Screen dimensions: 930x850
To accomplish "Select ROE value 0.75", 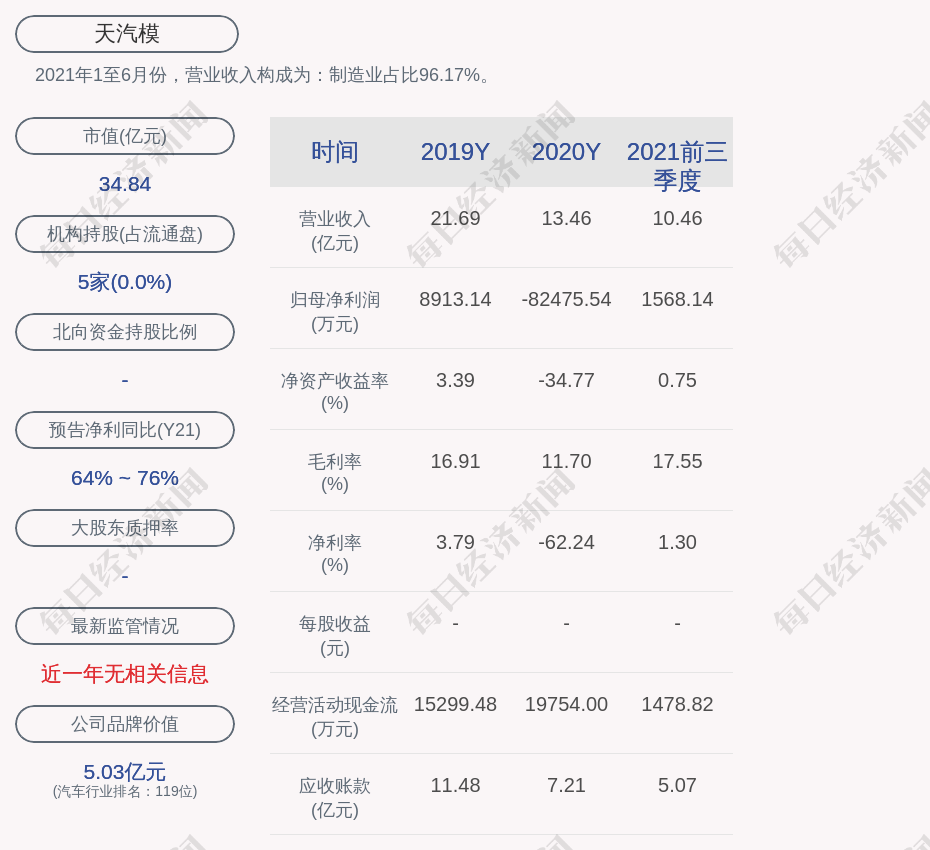I will pyautogui.click(x=677, y=380).
